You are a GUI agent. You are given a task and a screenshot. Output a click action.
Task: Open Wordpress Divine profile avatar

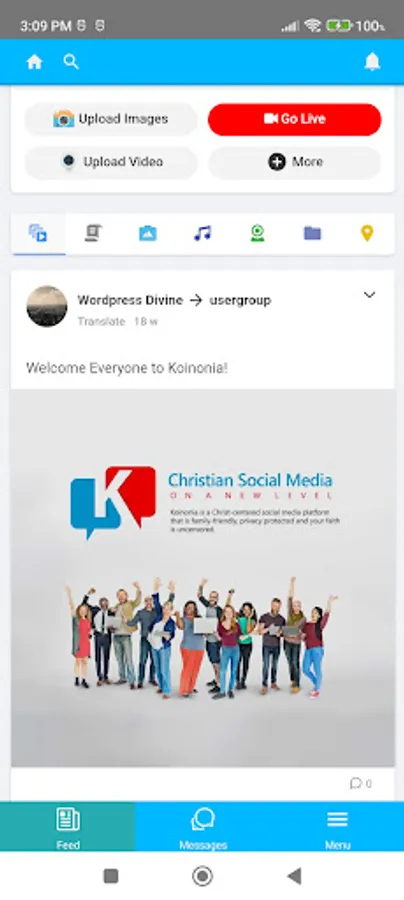pos(47,307)
